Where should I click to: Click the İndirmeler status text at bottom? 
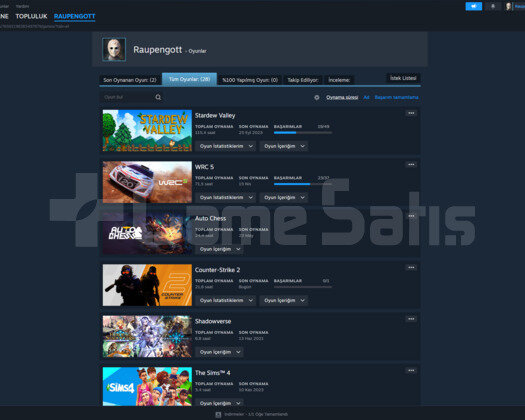click(256, 415)
